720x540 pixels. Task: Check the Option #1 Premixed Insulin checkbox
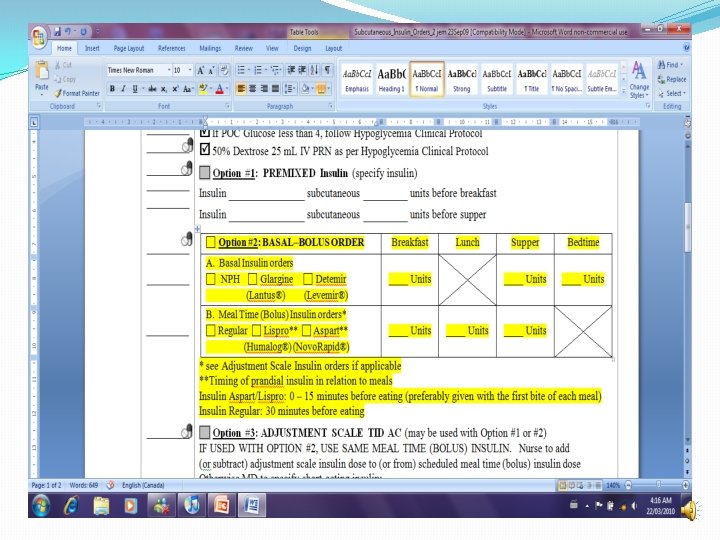tap(205, 173)
